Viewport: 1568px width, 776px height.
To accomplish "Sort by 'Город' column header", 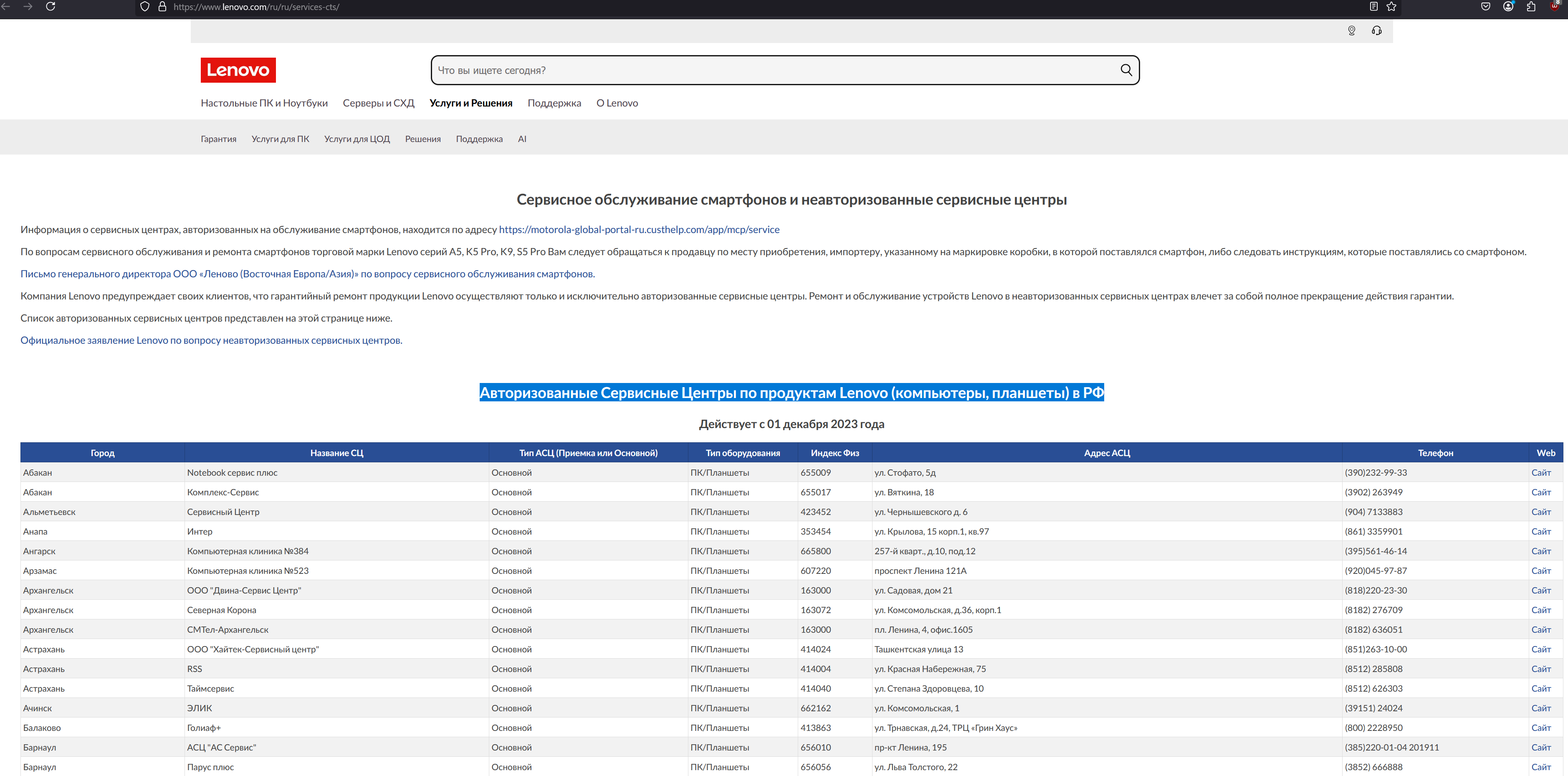I will [x=102, y=453].
